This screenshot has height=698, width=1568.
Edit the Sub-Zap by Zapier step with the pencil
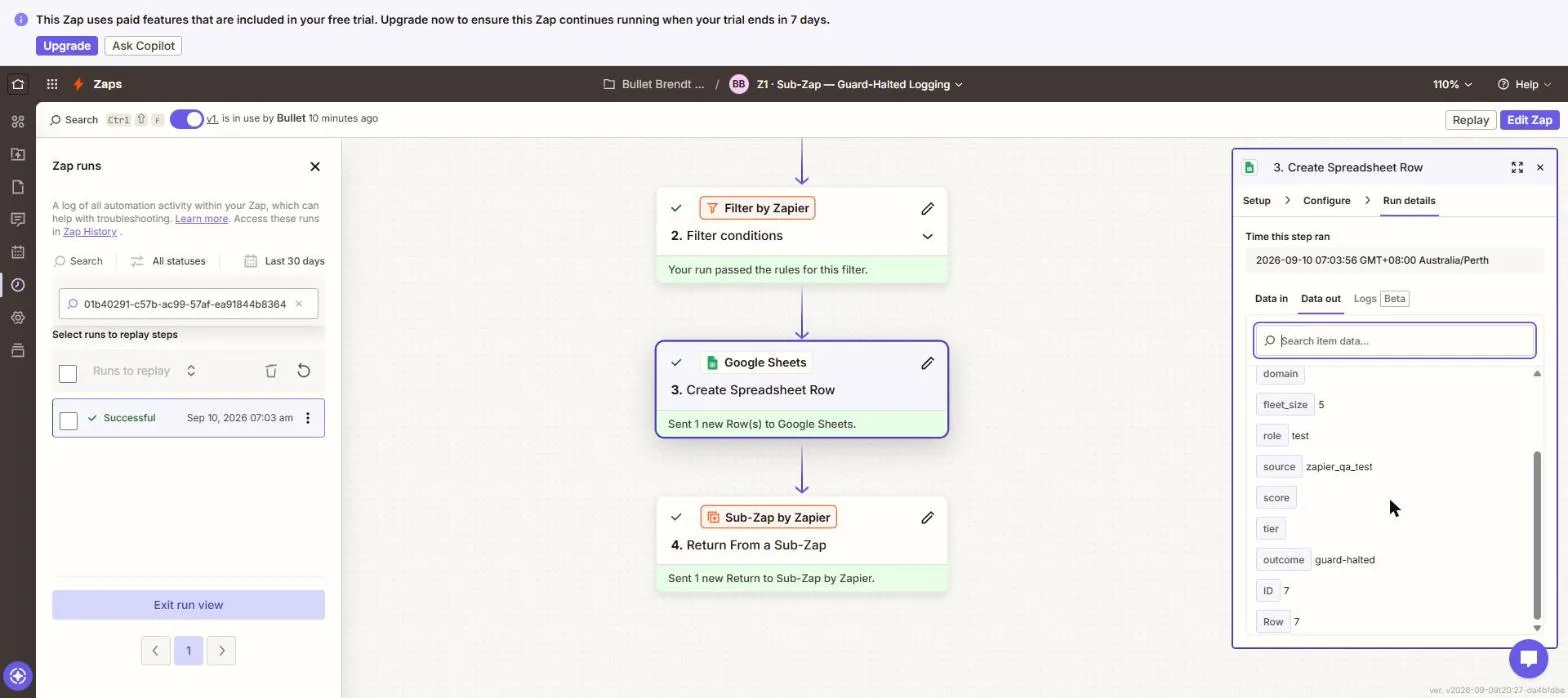coord(927,517)
